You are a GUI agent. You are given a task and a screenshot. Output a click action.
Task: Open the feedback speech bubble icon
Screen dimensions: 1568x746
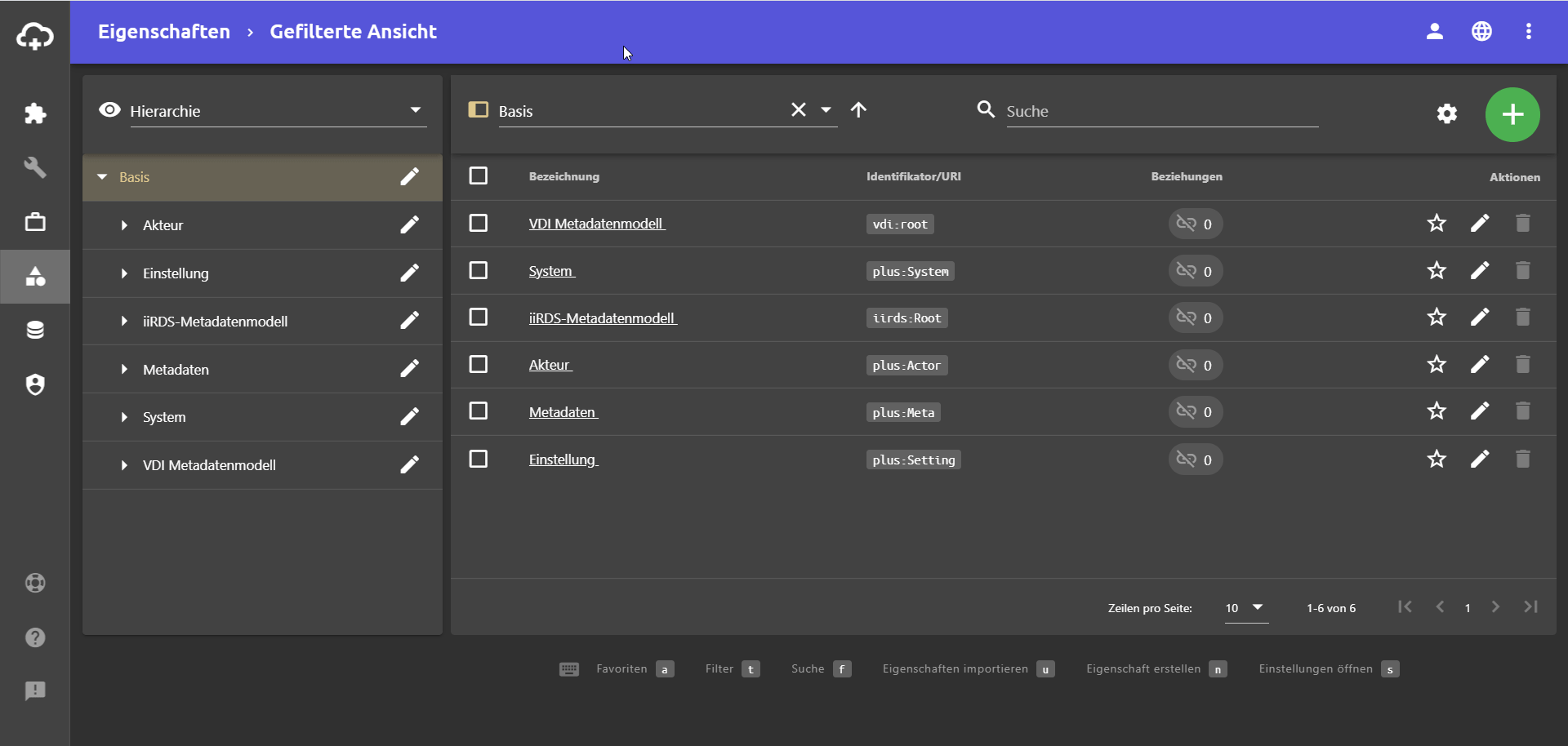(x=35, y=691)
